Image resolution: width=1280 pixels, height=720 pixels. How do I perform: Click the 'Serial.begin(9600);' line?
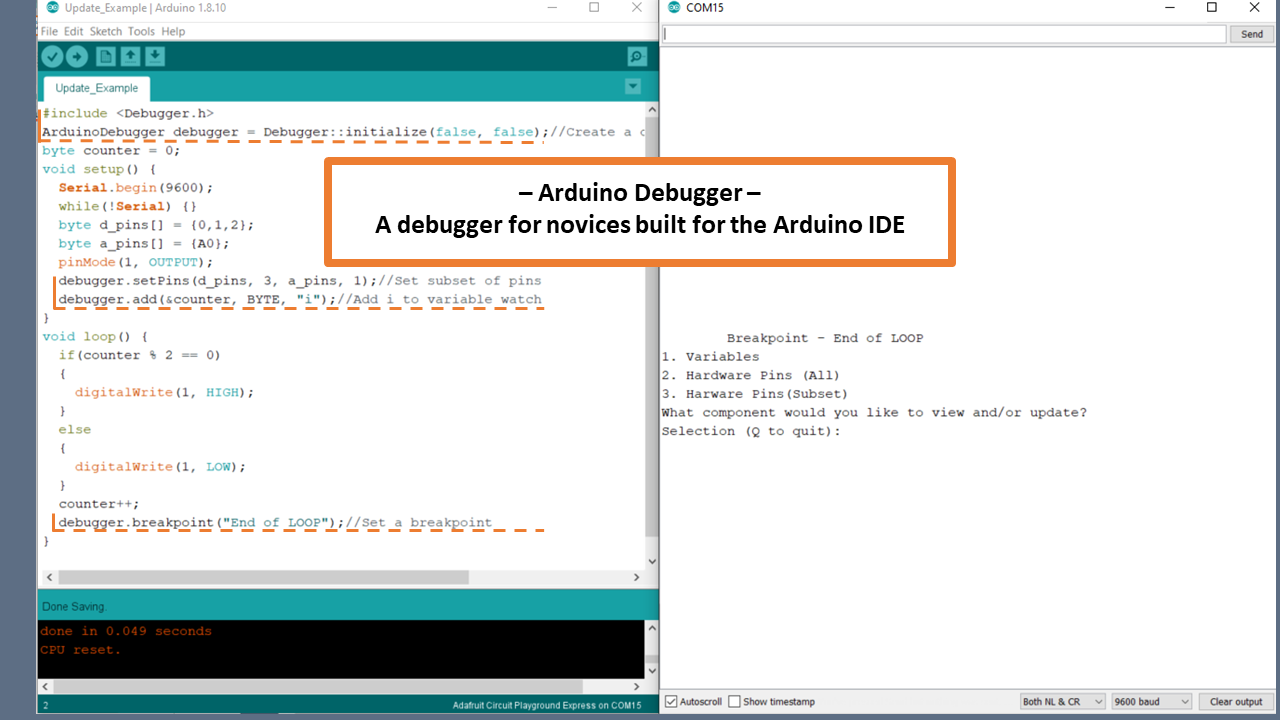pos(136,187)
